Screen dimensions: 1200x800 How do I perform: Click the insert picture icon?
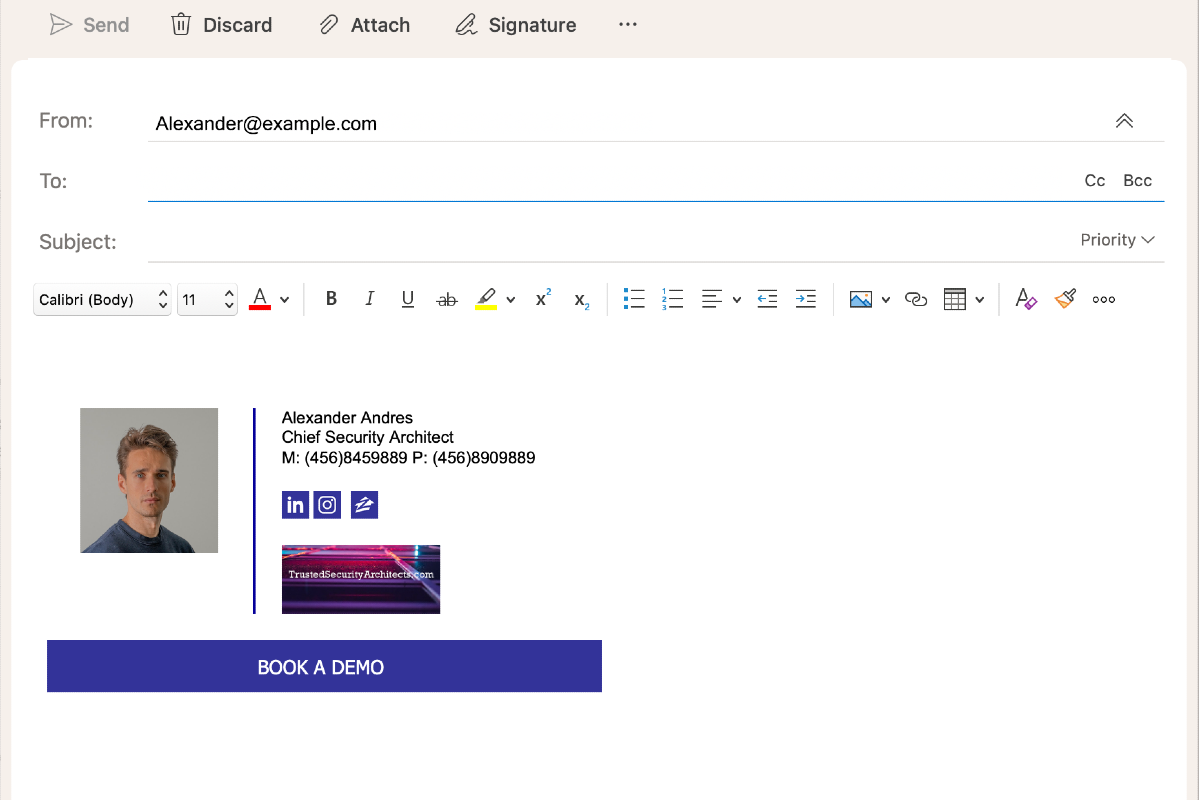point(860,299)
